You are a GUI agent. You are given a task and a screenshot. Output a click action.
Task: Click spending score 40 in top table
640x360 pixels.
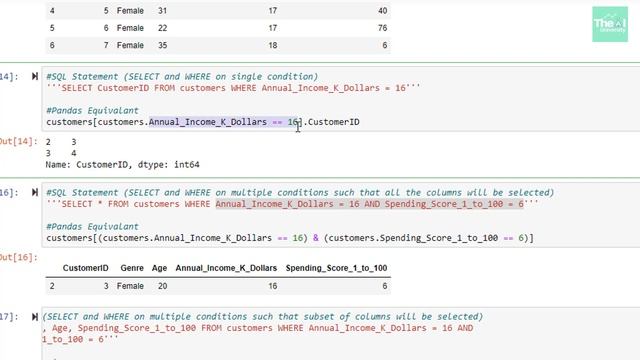pyautogui.click(x=382, y=11)
